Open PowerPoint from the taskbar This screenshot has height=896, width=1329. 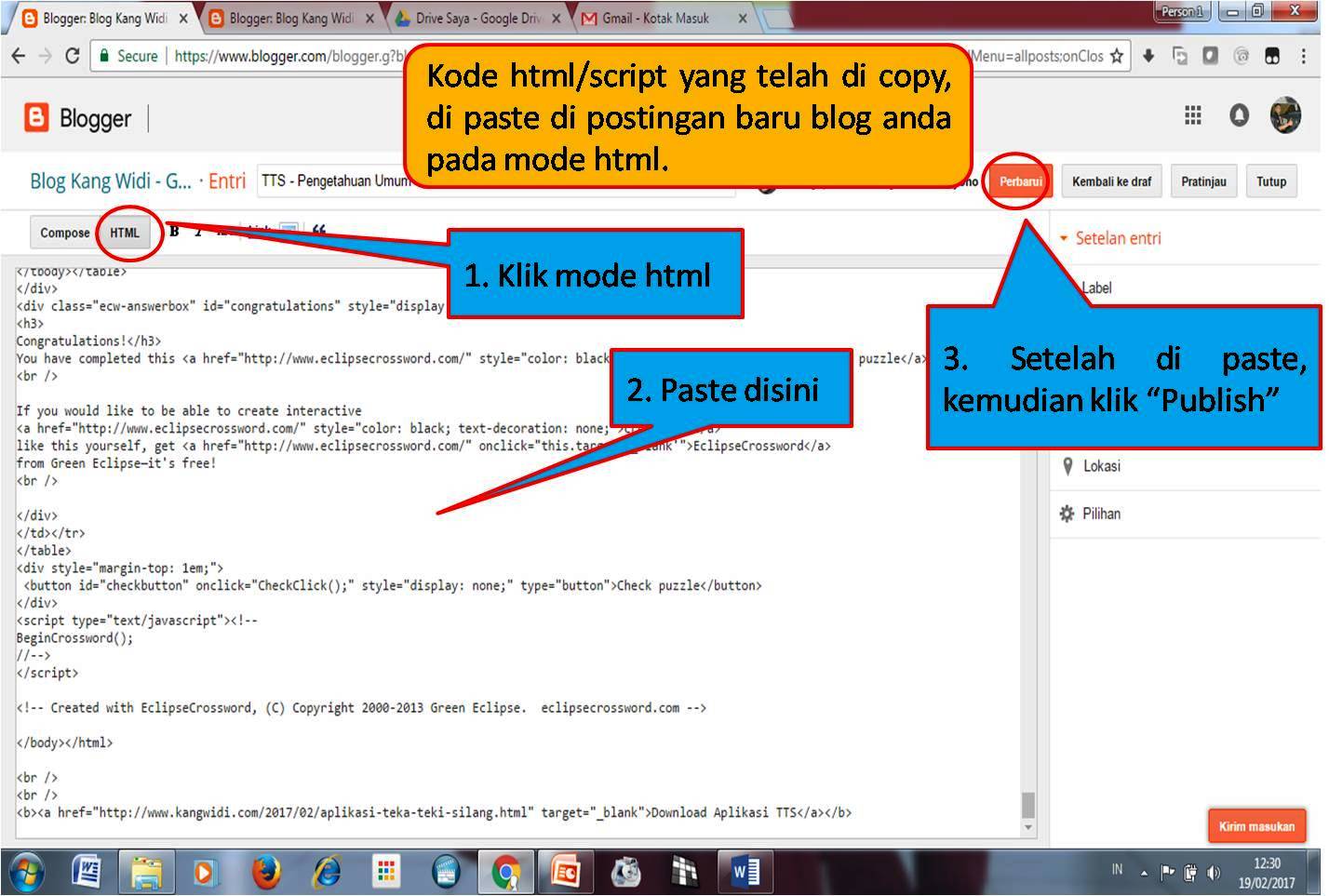[x=566, y=873]
